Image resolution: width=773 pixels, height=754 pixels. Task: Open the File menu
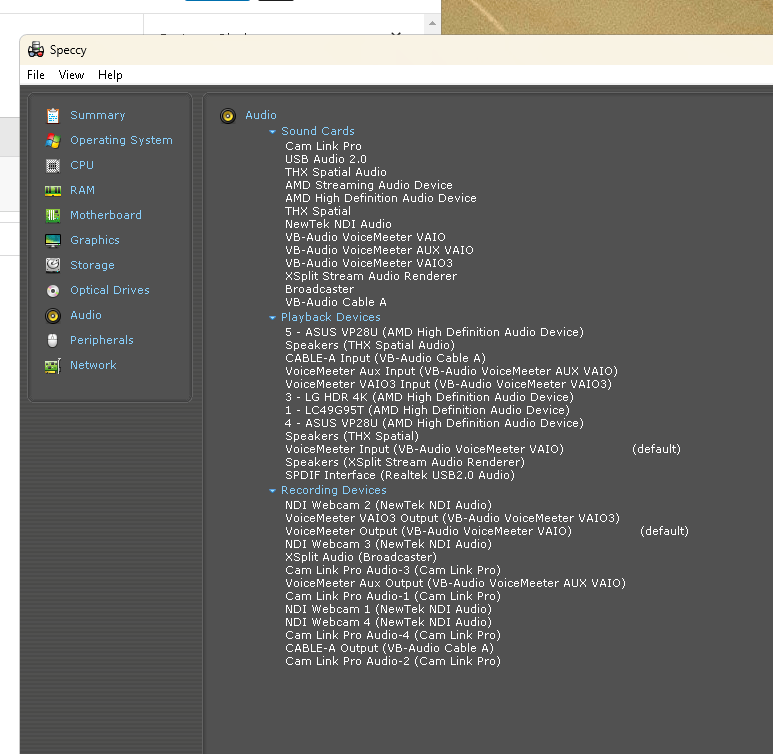[35, 75]
